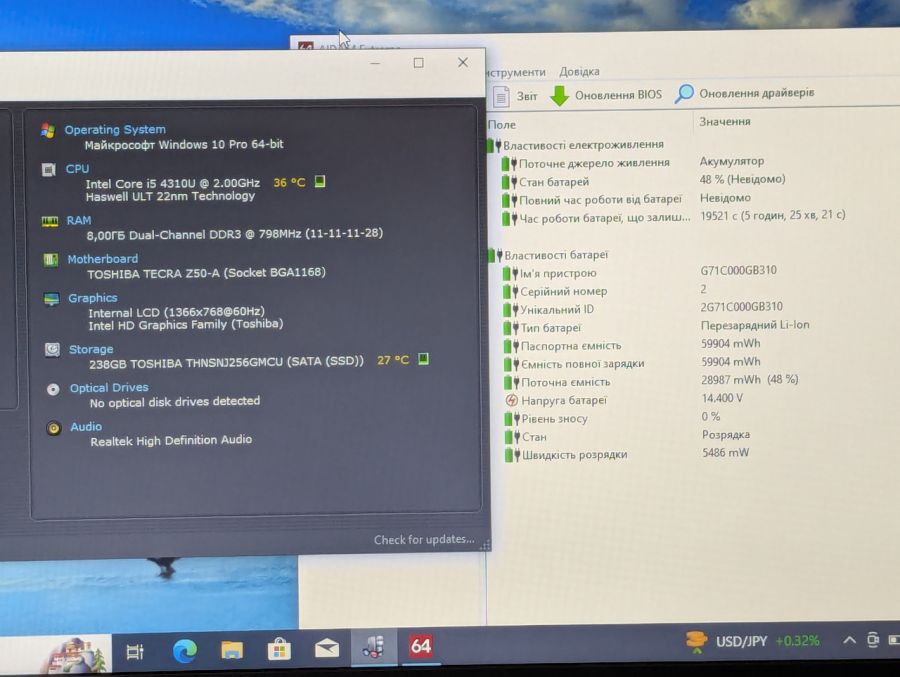
Task: Click the 14.400 V voltage value
Action: [722, 398]
